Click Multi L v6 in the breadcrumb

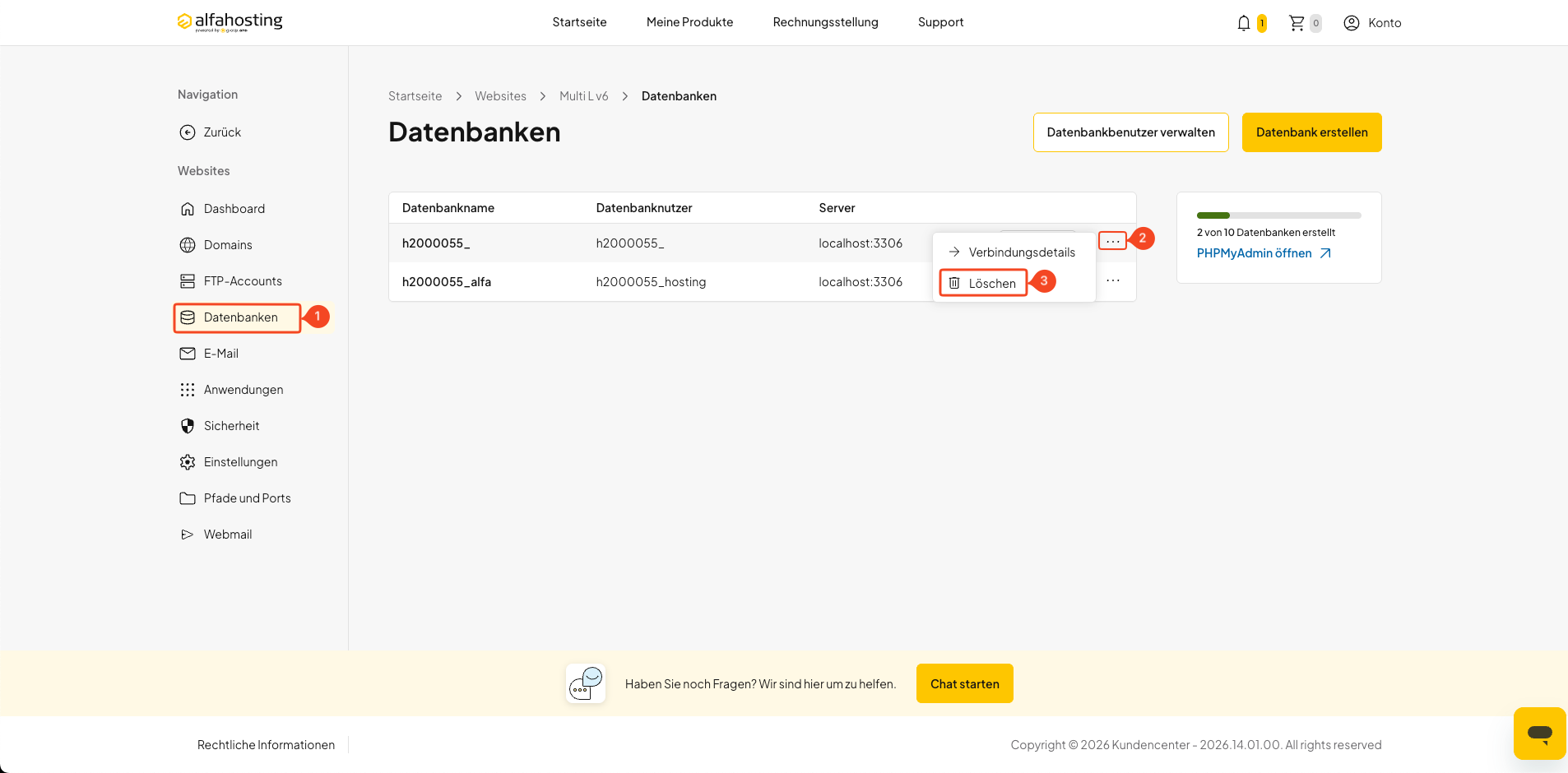(584, 96)
